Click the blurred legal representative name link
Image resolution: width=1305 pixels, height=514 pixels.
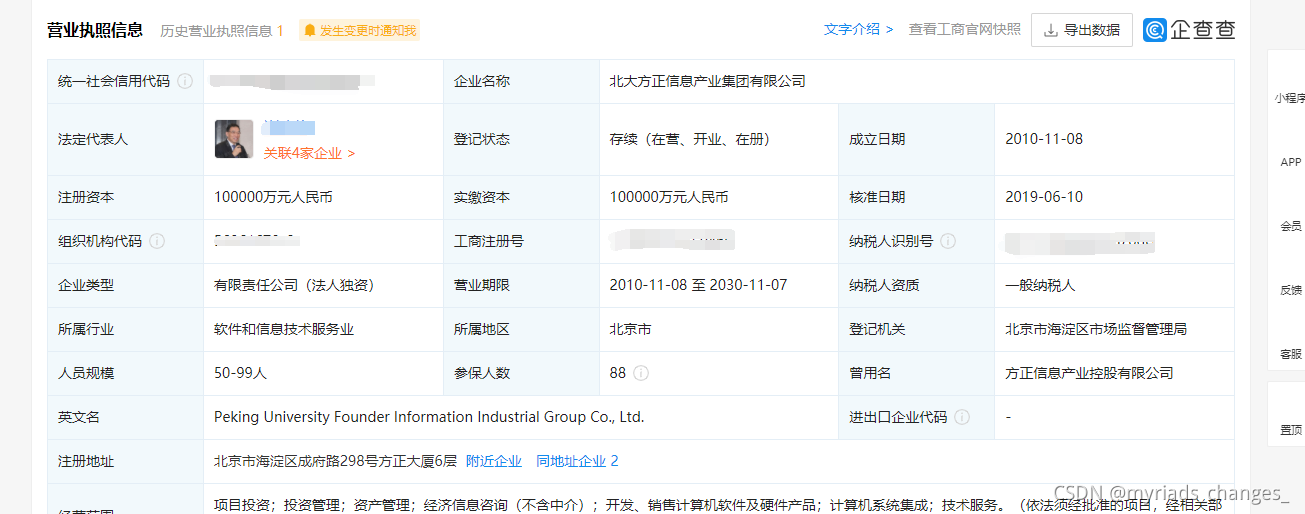[x=289, y=127]
